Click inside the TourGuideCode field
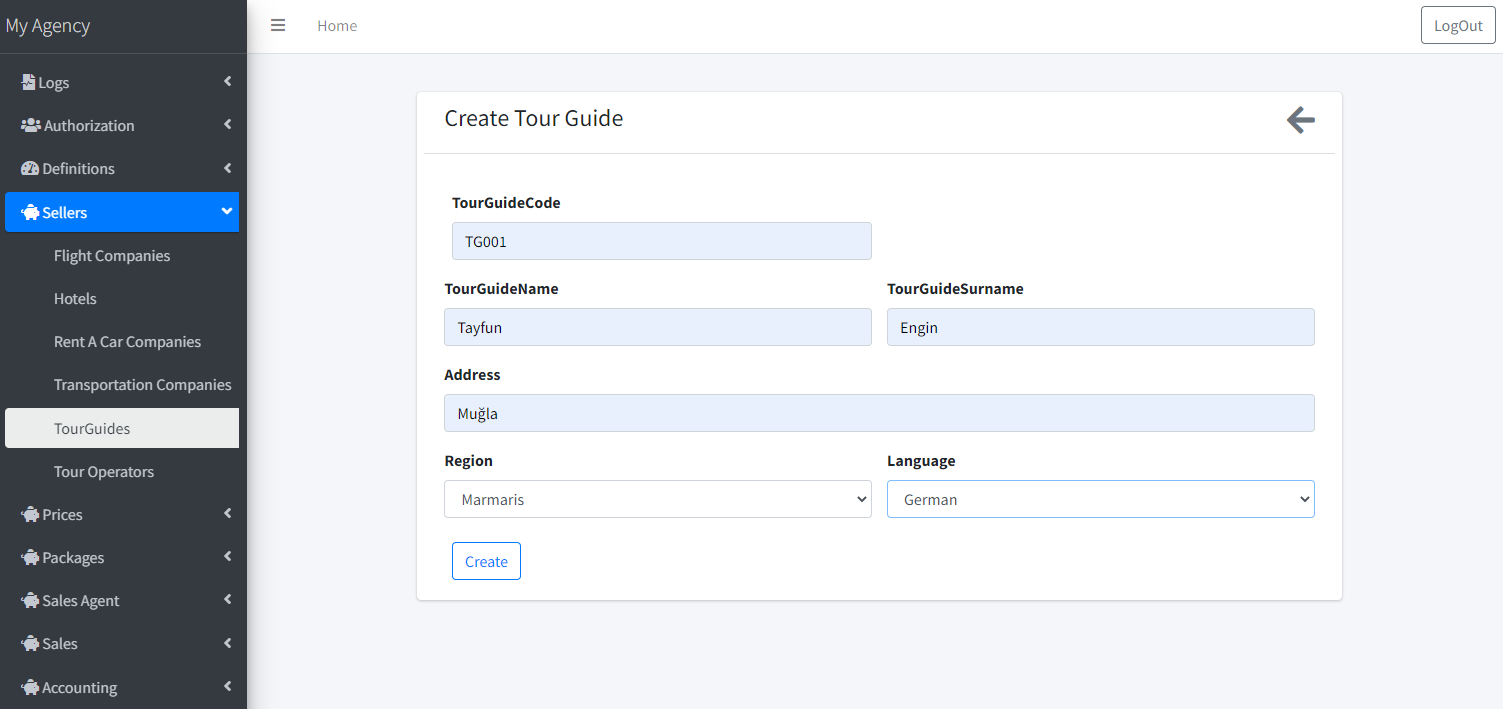This screenshot has width=1503, height=709. [661, 241]
